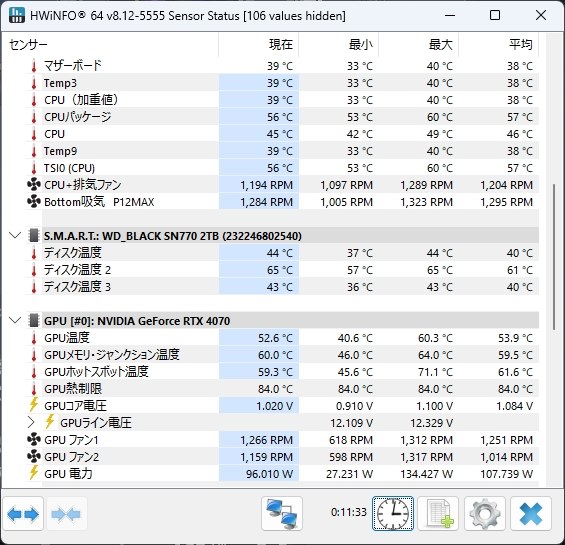Click the thermometer icon beside GPUホットスポット温度
This screenshot has width=565, height=545.
coord(34,372)
